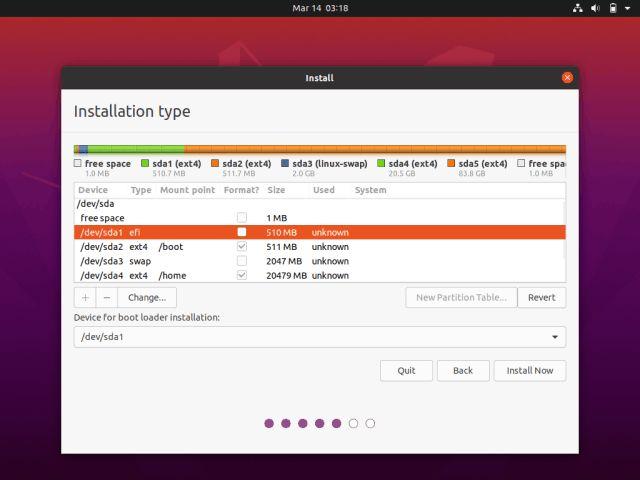
Task: Click the 20479 MB size cell
Action: [x=286, y=276]
